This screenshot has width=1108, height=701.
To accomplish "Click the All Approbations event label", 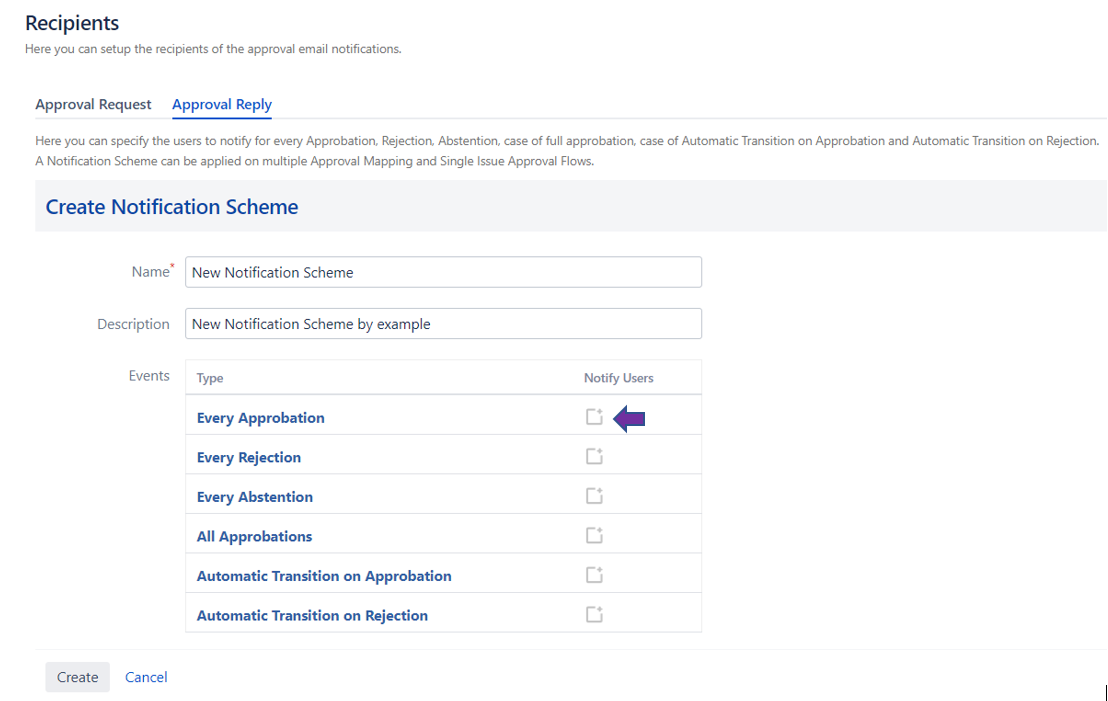I will (254, 536).
